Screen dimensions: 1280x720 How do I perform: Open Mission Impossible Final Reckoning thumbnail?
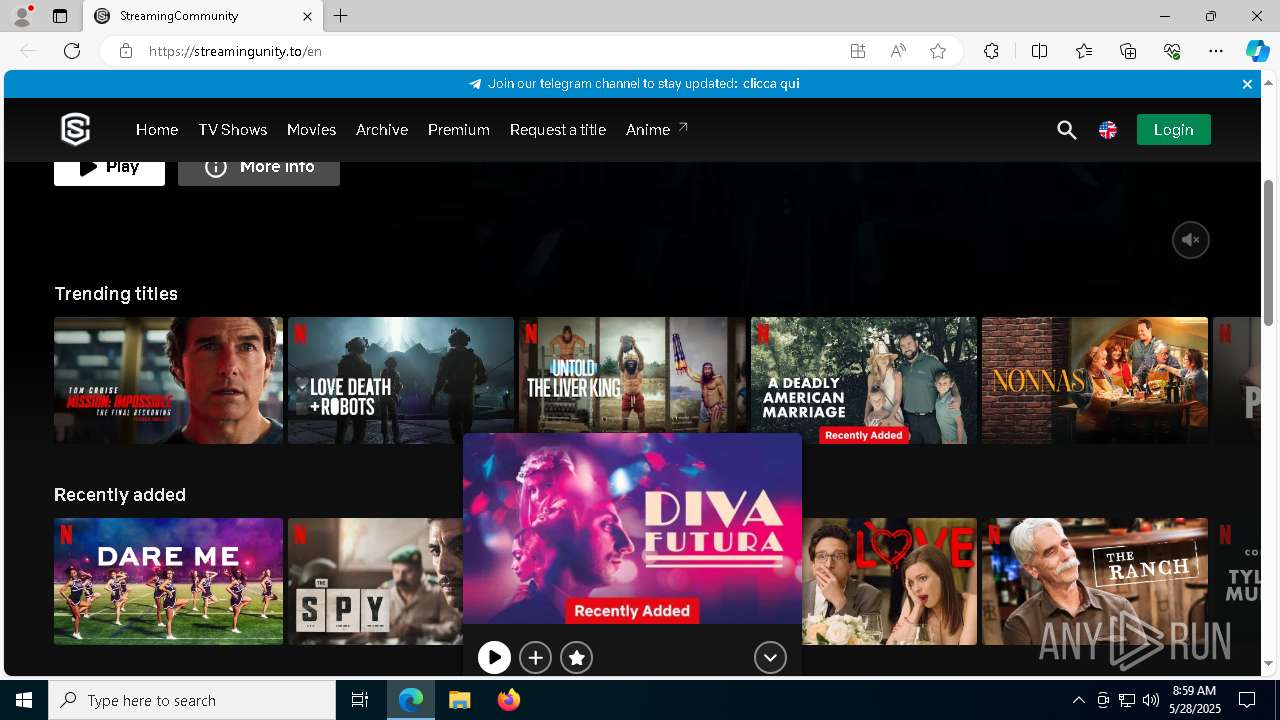click(168, 380)
